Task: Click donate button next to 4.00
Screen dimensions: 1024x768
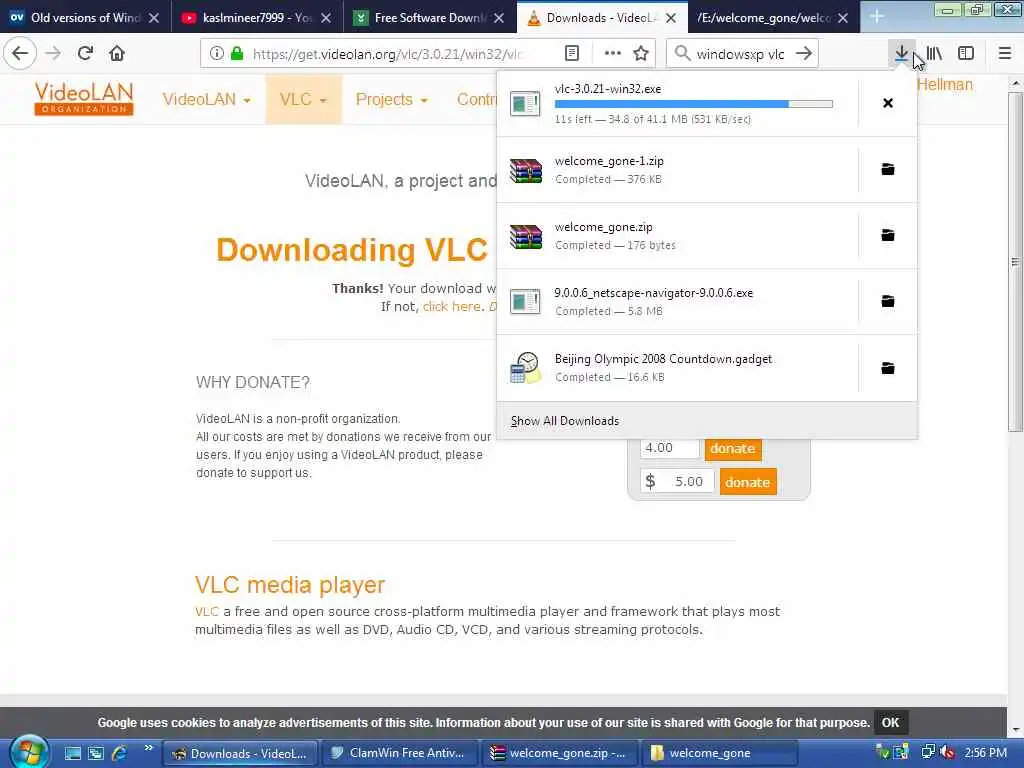Action: (x=733, y=449)
